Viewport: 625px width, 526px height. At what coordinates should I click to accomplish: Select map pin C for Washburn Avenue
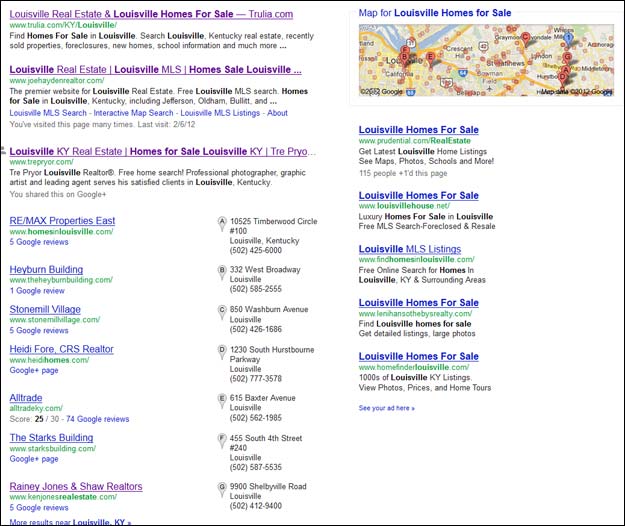222,311
